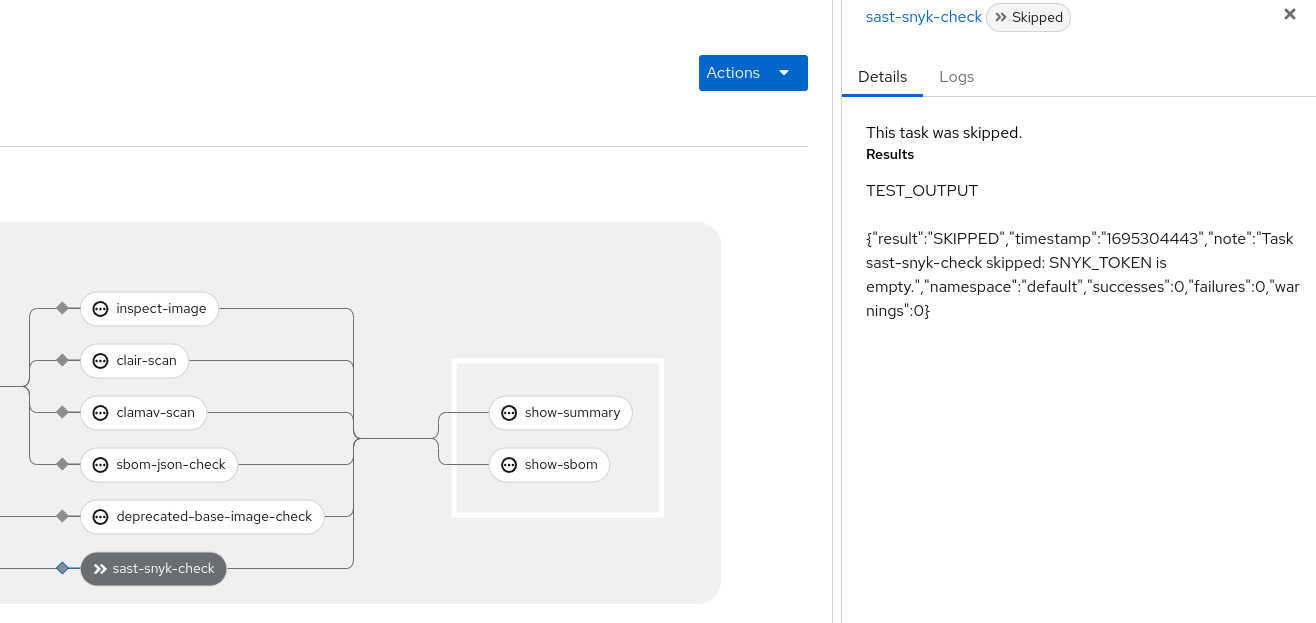Open the sast-snyk-check task link

(924, 17)
